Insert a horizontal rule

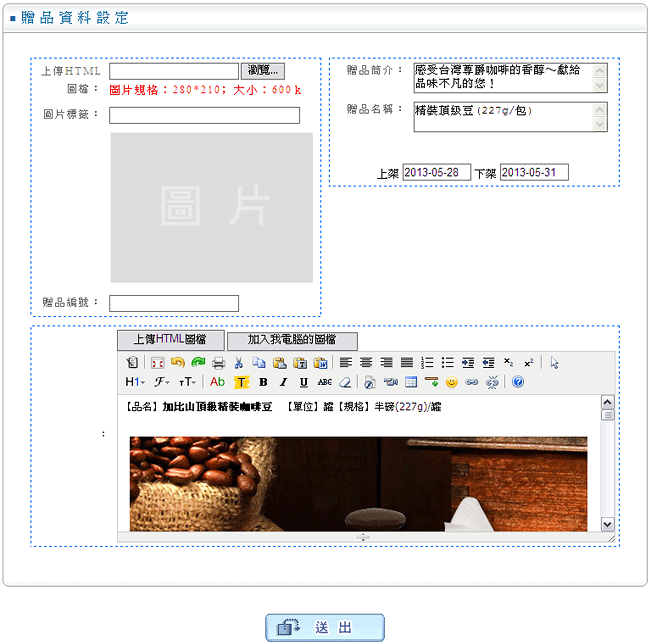tap(431, 382)
